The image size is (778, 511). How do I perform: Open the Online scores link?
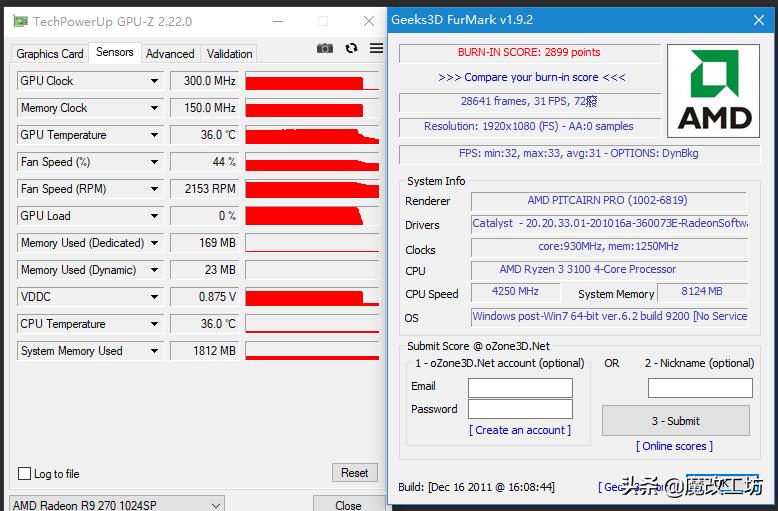point(674,446)
